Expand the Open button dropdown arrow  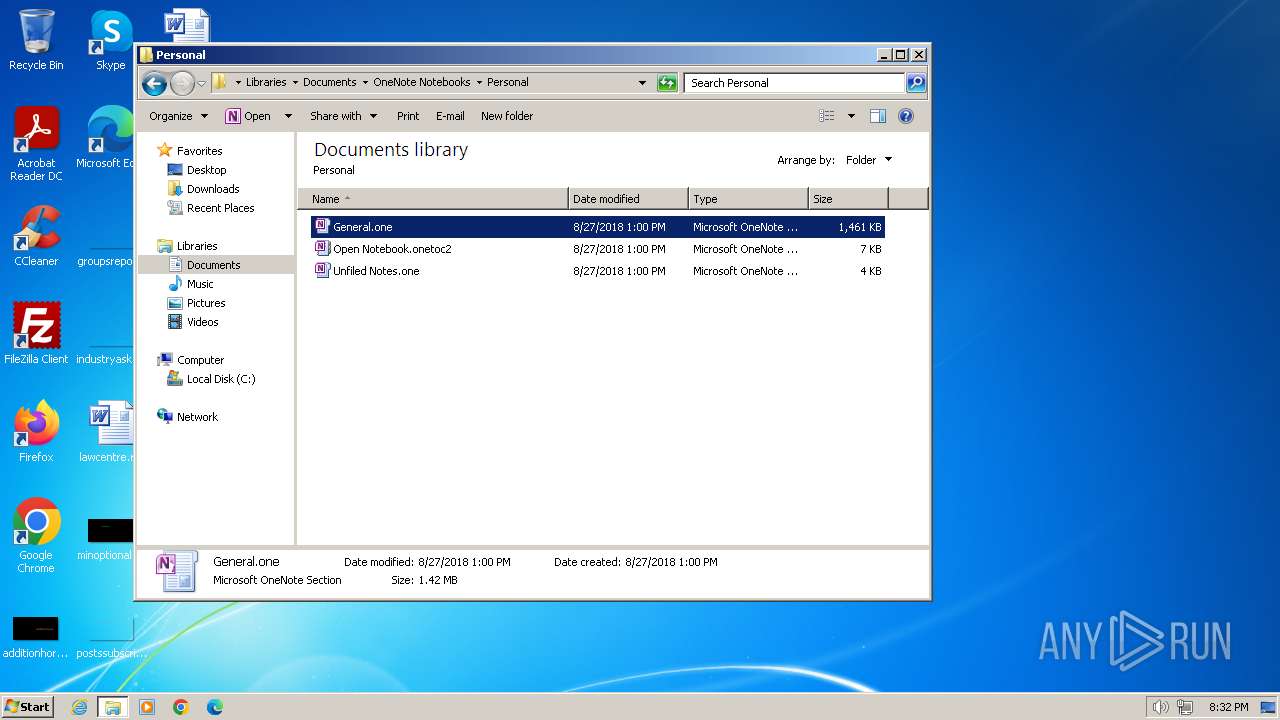(288, 116)
